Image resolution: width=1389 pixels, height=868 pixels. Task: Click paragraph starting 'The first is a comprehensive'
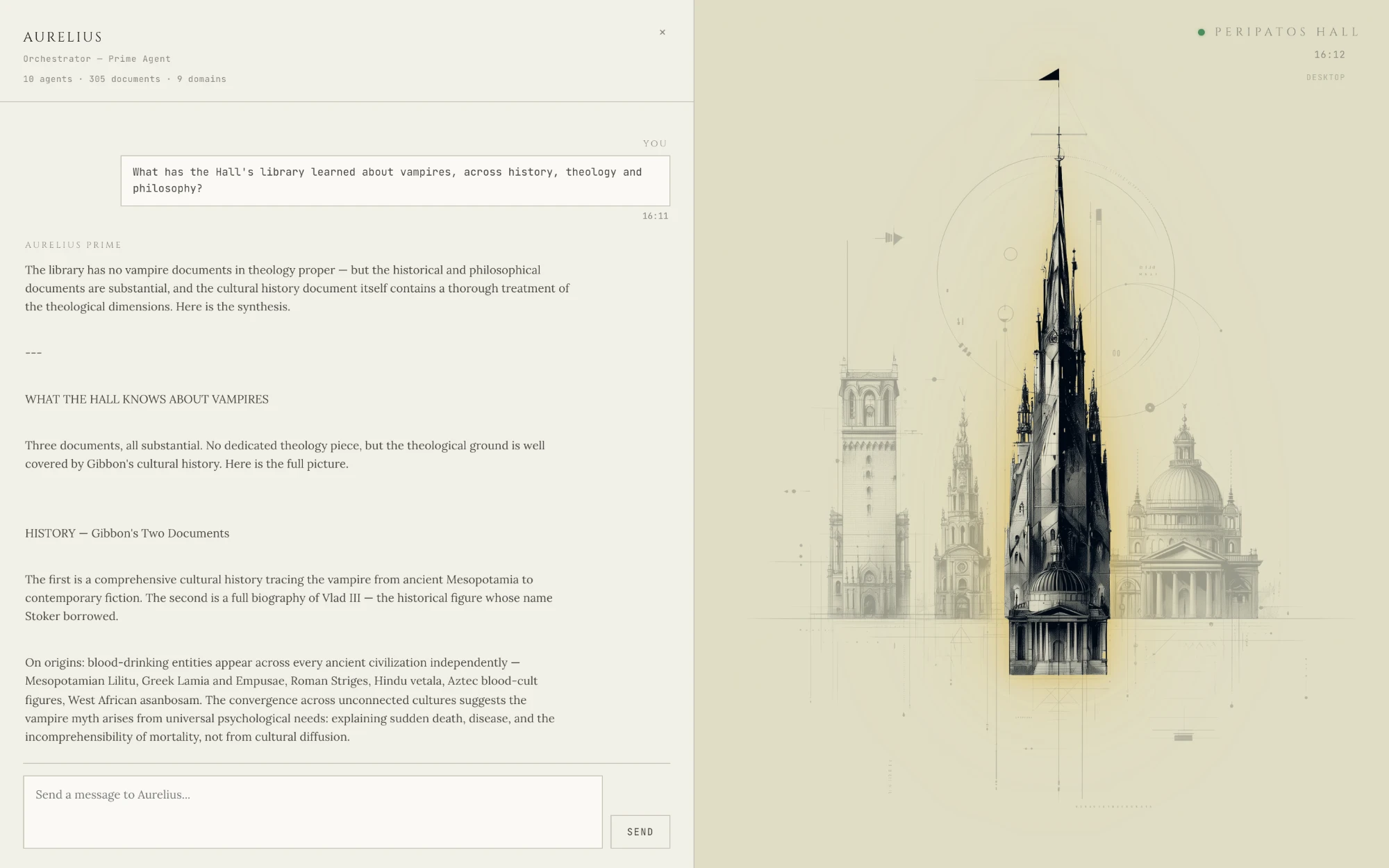[x=289, y=597]
